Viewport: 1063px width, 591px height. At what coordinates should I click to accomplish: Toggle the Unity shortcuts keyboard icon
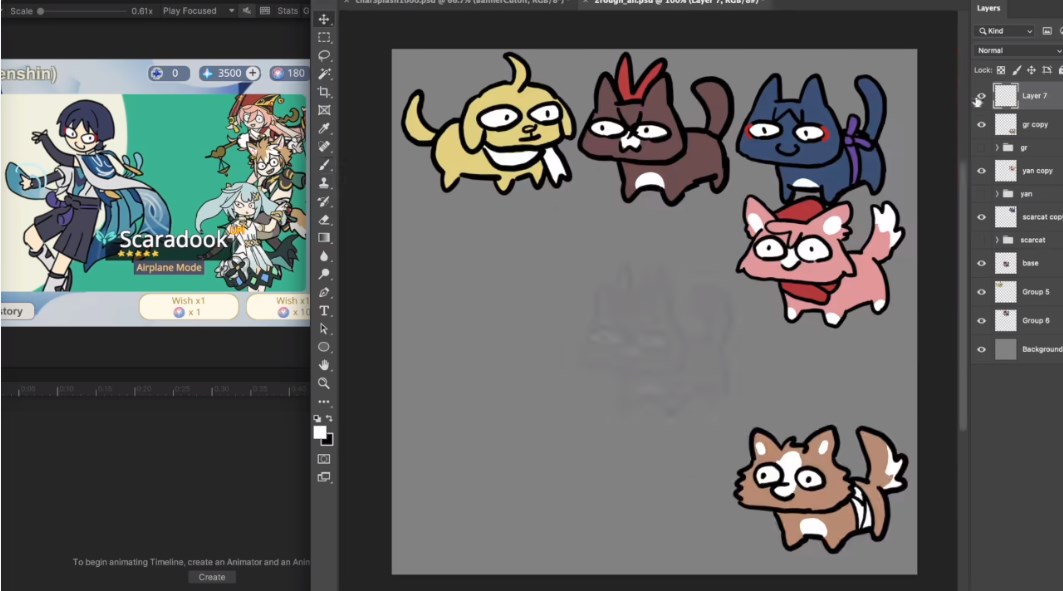coord(265,11)
